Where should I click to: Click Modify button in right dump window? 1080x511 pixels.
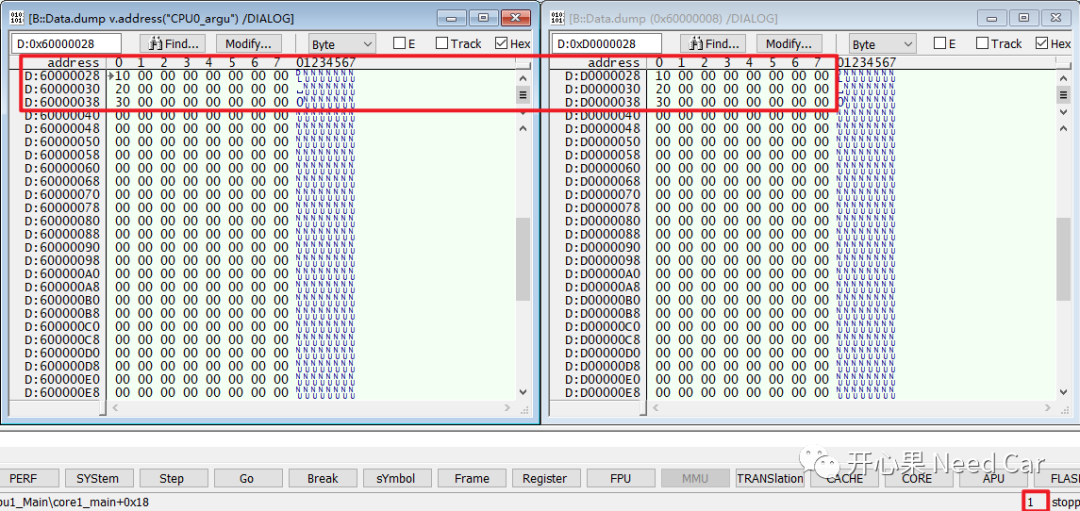tap(789, 44)
